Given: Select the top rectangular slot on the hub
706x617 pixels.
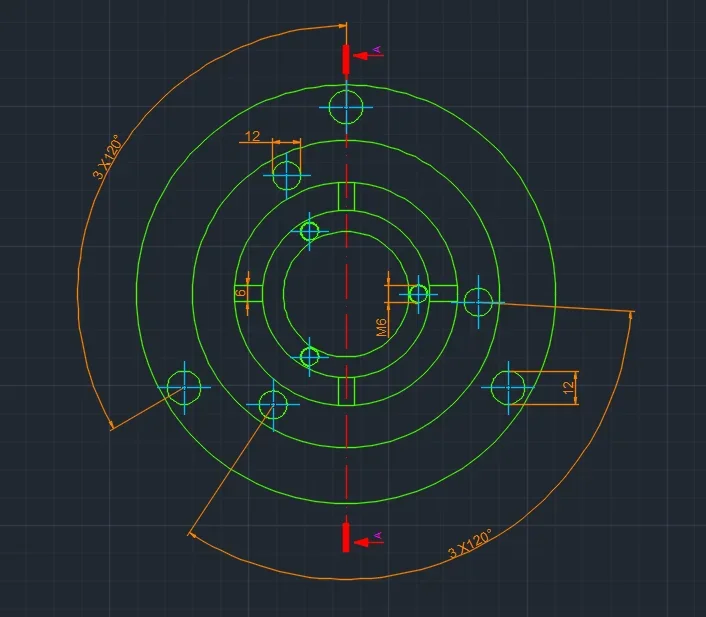Looking at the screenshot, I should click(346, 196).
